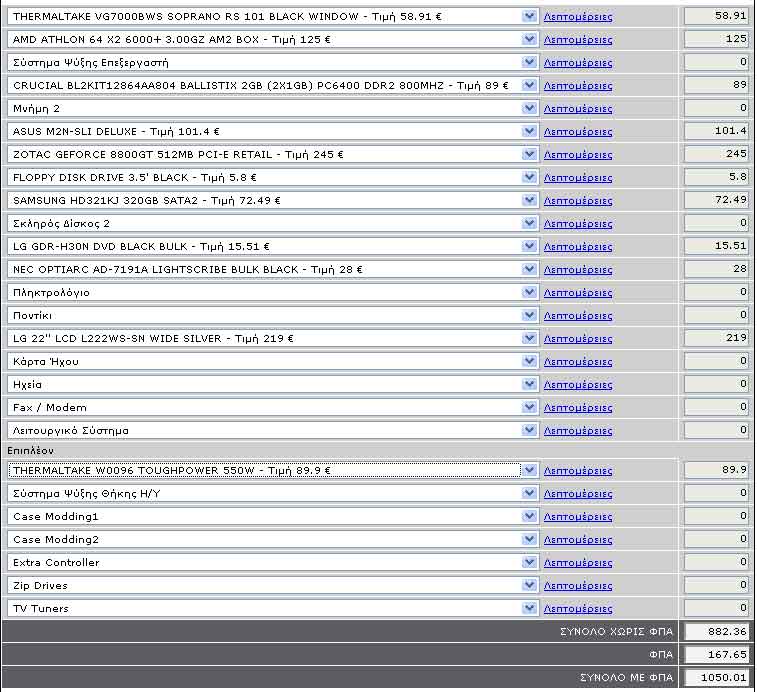View Λεπτομέρειες for AMD ATHLON 64 X2
Image resolution: width=757 pixels, height=692 pixels.
click(x=578, y=40)
